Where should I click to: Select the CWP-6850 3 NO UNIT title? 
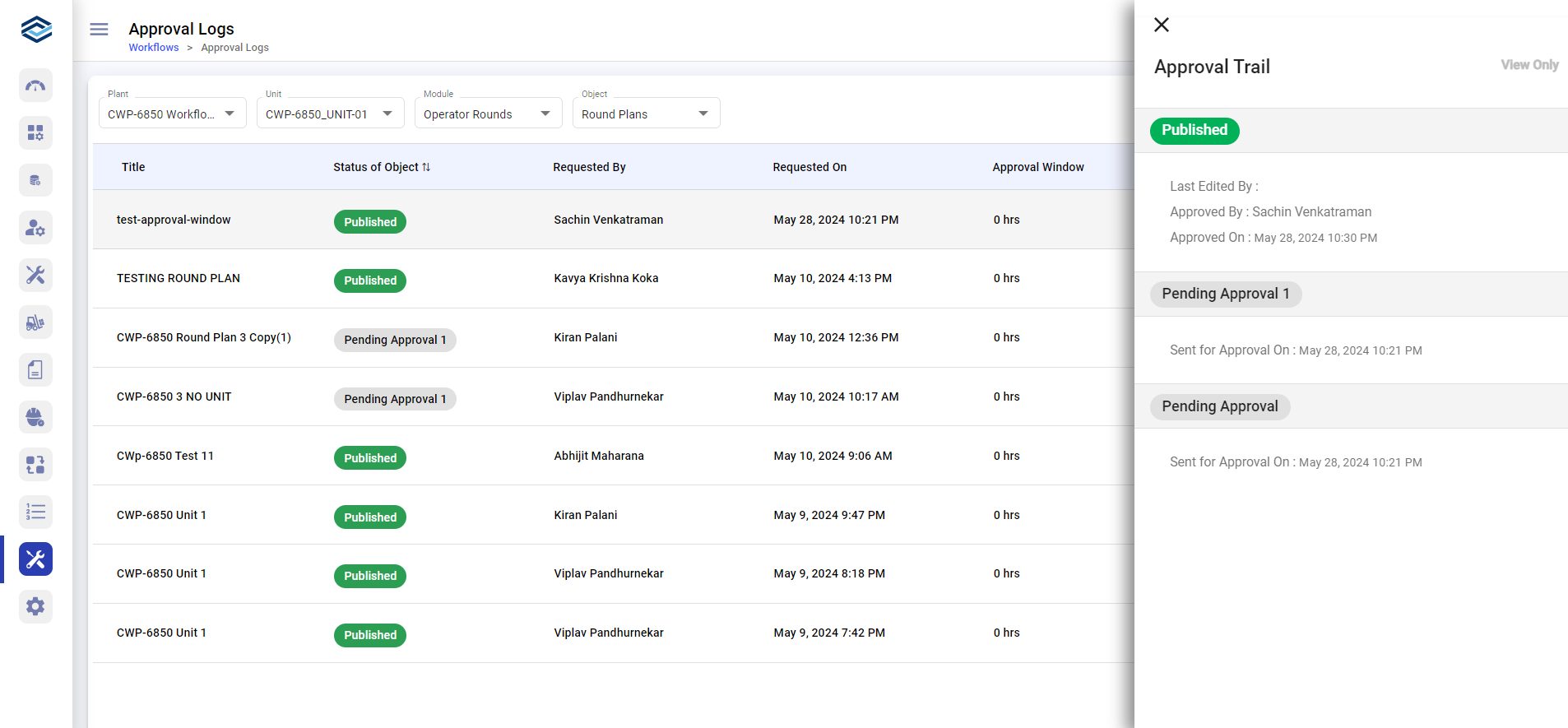click(x=174, y=396)
